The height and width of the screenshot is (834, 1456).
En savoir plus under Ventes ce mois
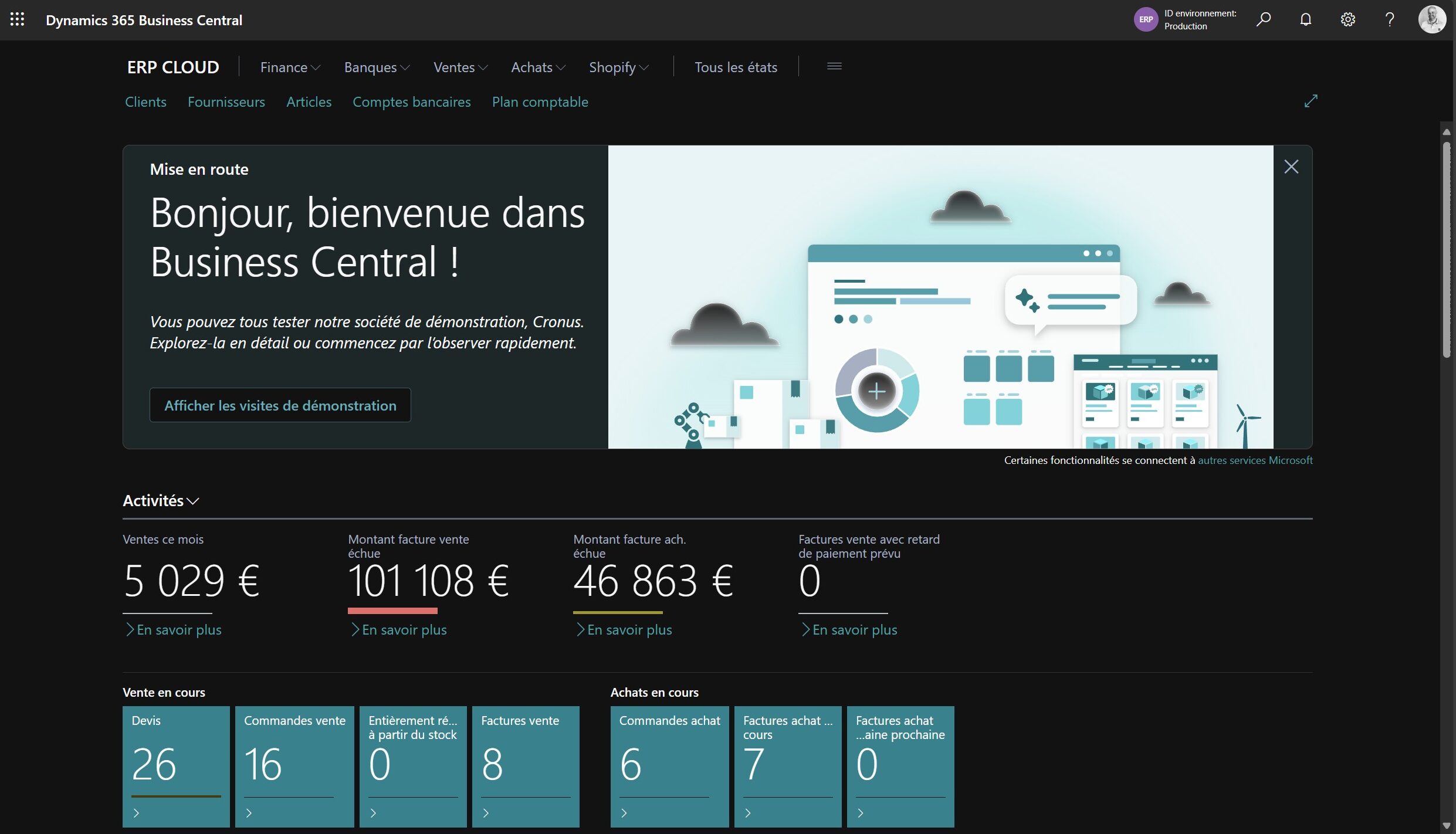tap(173, 629)
